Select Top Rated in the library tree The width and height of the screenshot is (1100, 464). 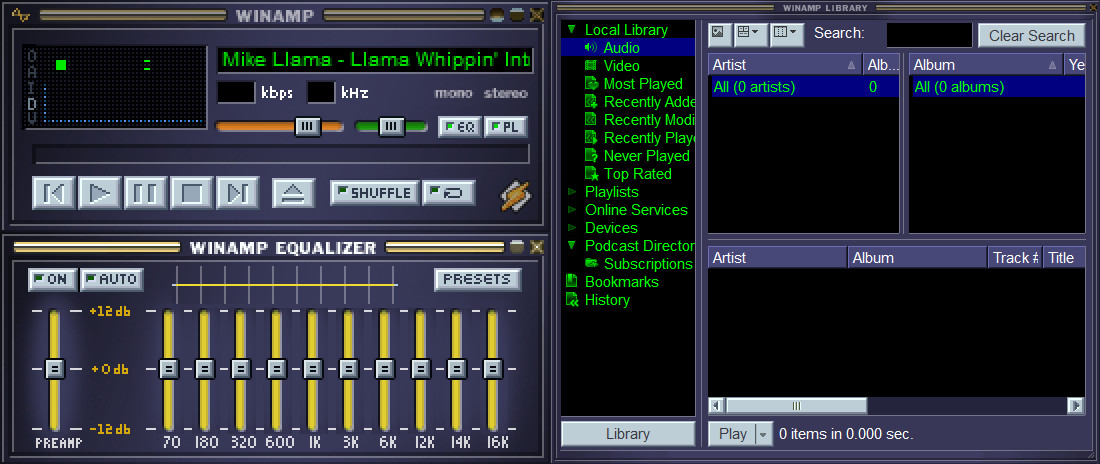pyautogui.click(x=637, y=174)
